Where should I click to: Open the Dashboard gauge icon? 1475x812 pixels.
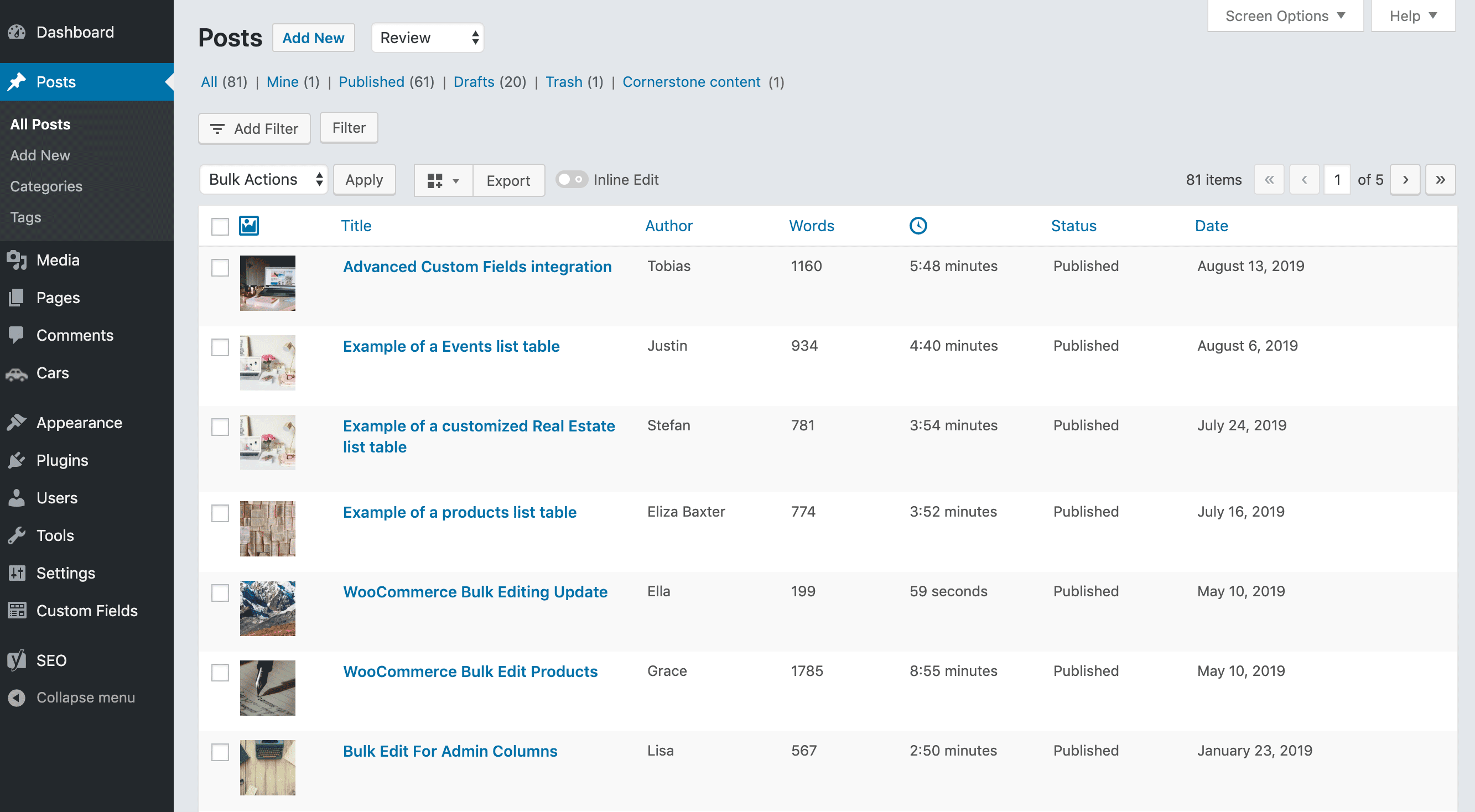point(17,32)
